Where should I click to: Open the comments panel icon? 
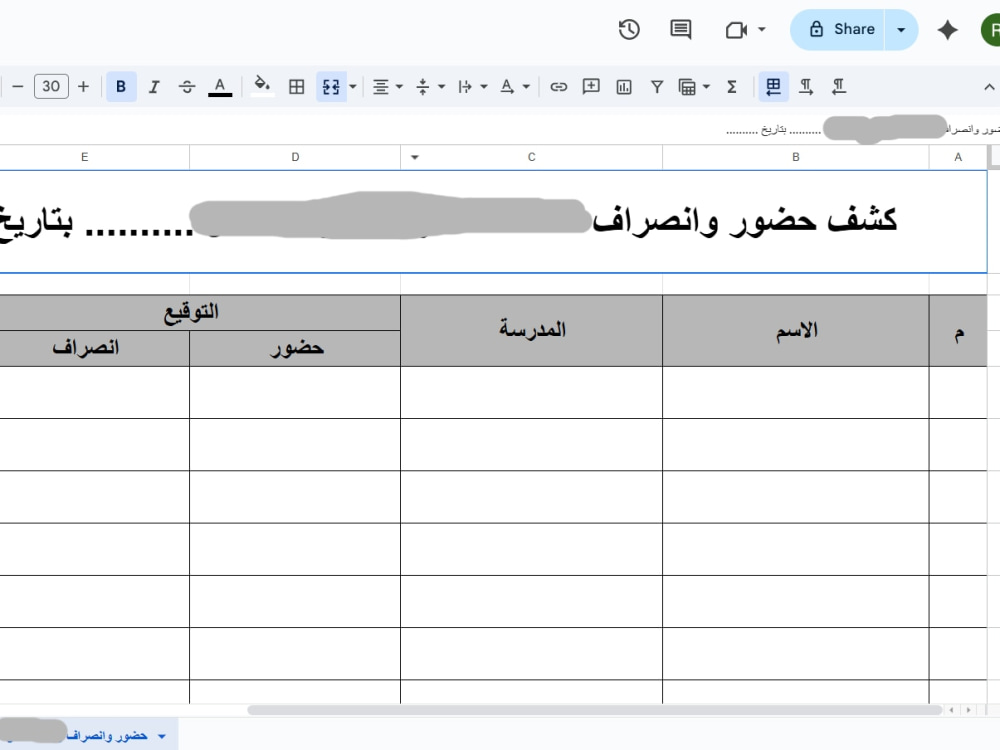[x=680, y=29]
